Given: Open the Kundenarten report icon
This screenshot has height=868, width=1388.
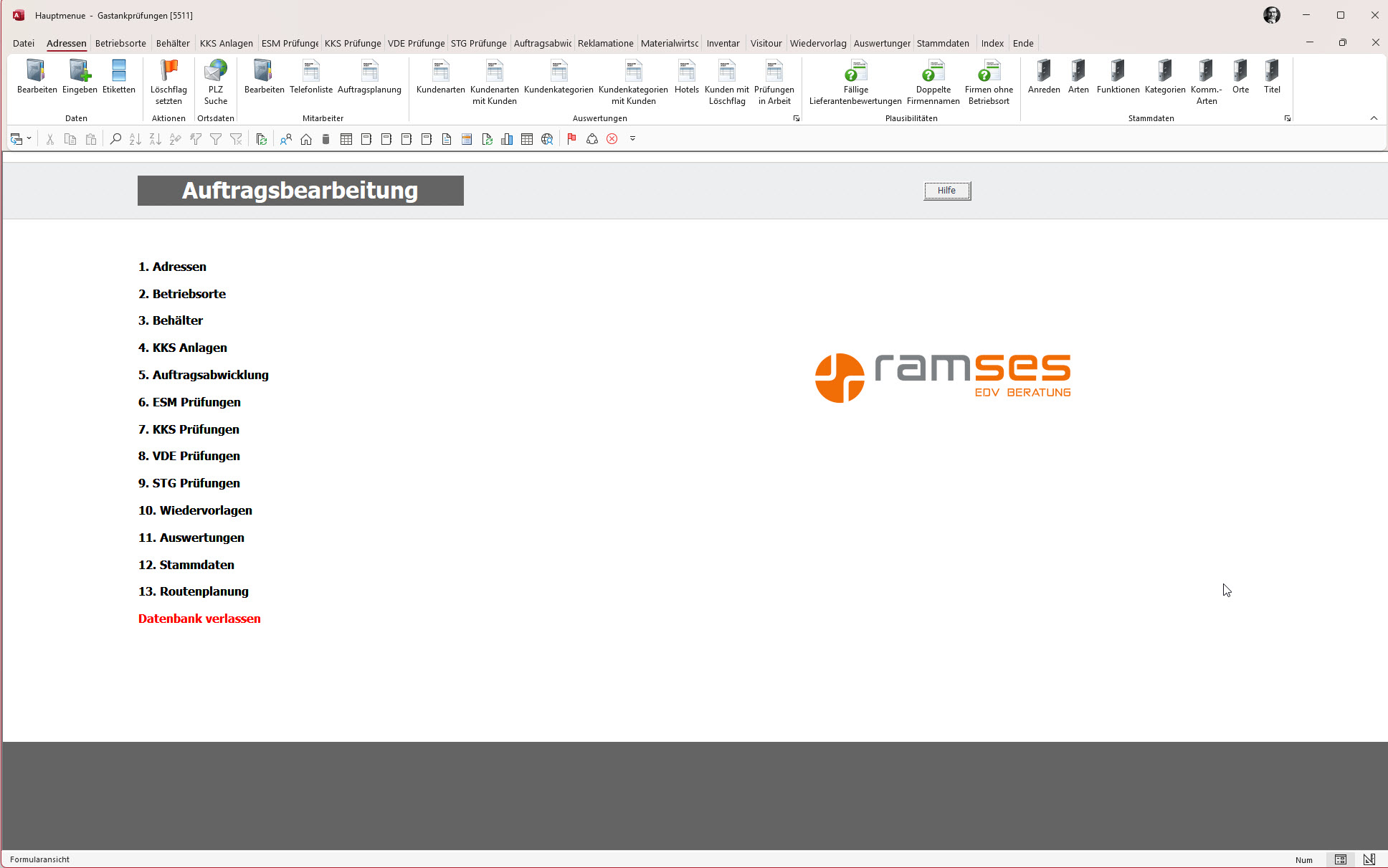Looking at the screenshot, I should (x=441, y=77).
